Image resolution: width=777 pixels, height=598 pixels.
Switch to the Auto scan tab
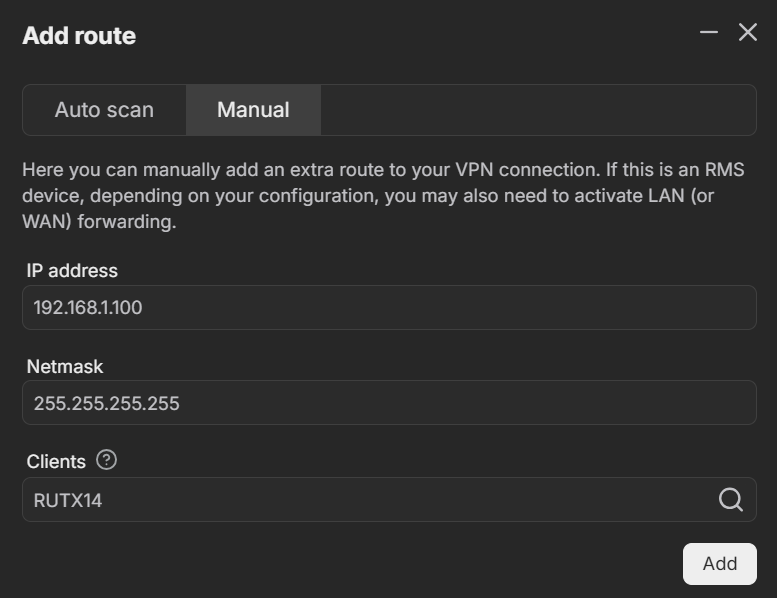pos(104,110)
